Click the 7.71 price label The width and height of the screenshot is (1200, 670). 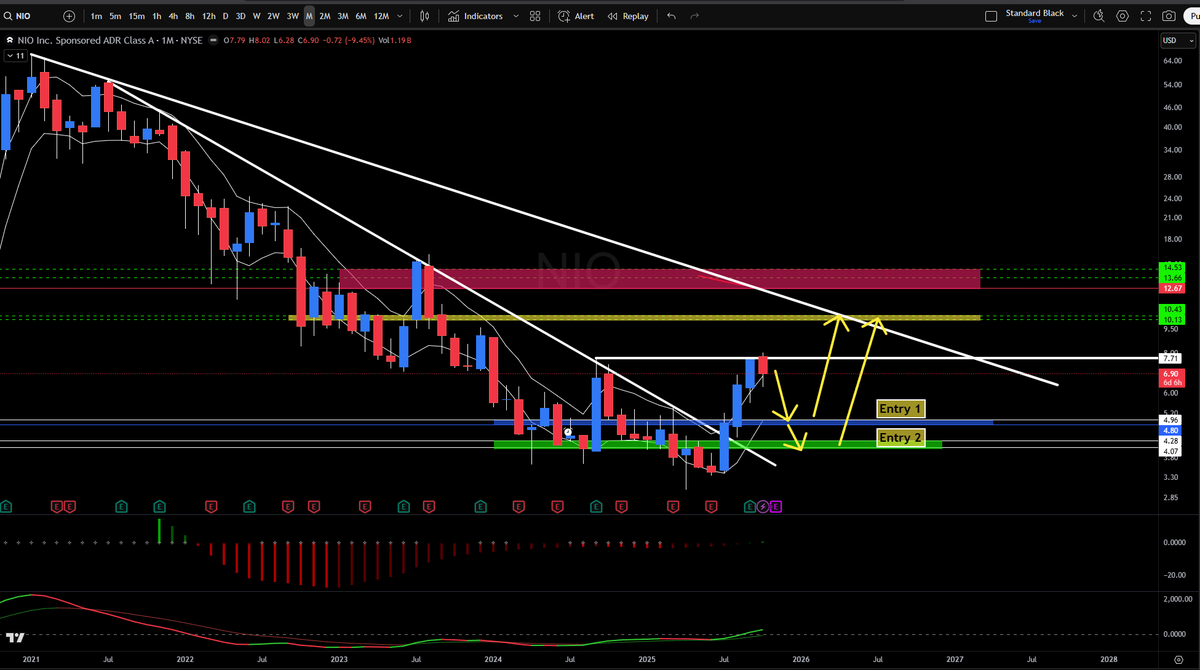coord(1169,358)
